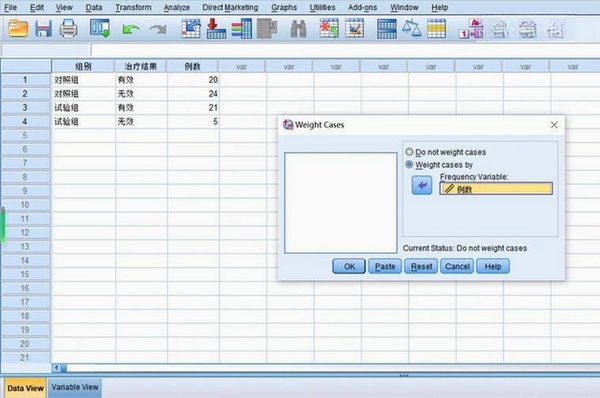The height and width of the screenshot is (398, 600).
Task: Open the Window menu
Action: coord(404,7)
